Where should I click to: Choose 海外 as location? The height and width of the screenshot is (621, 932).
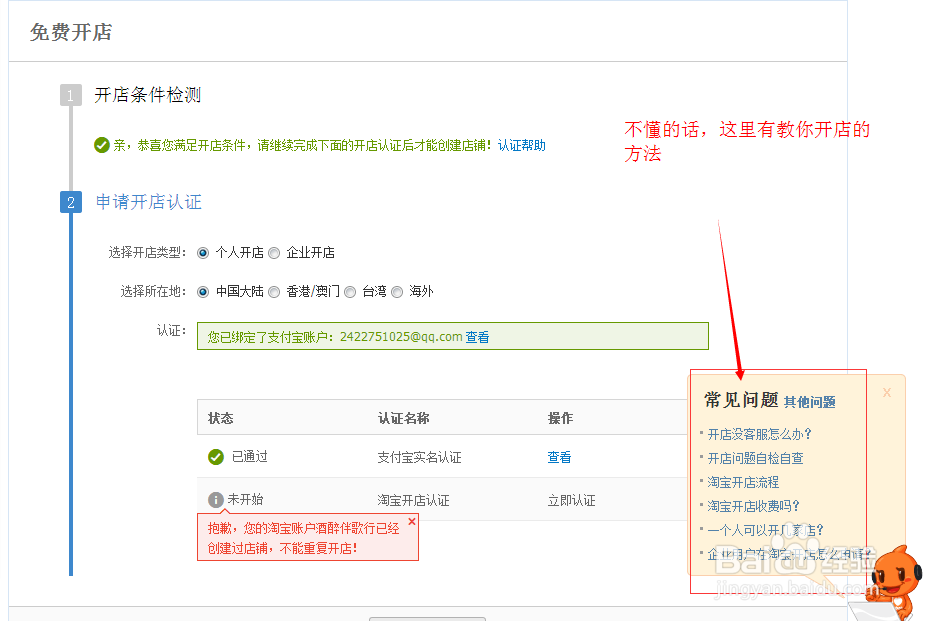(397, 292)
